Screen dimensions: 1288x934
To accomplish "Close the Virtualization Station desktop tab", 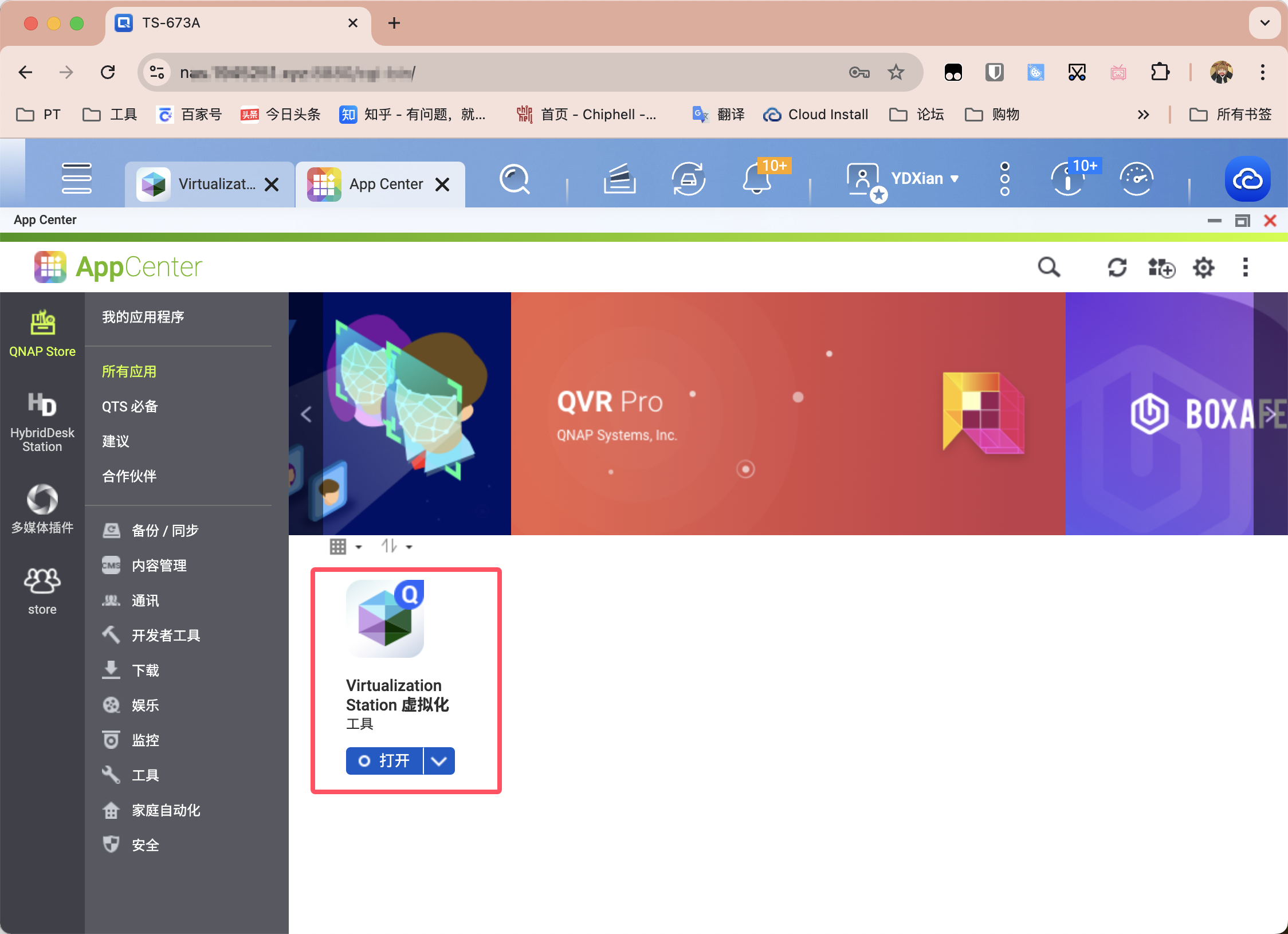I will pos(272,185).
